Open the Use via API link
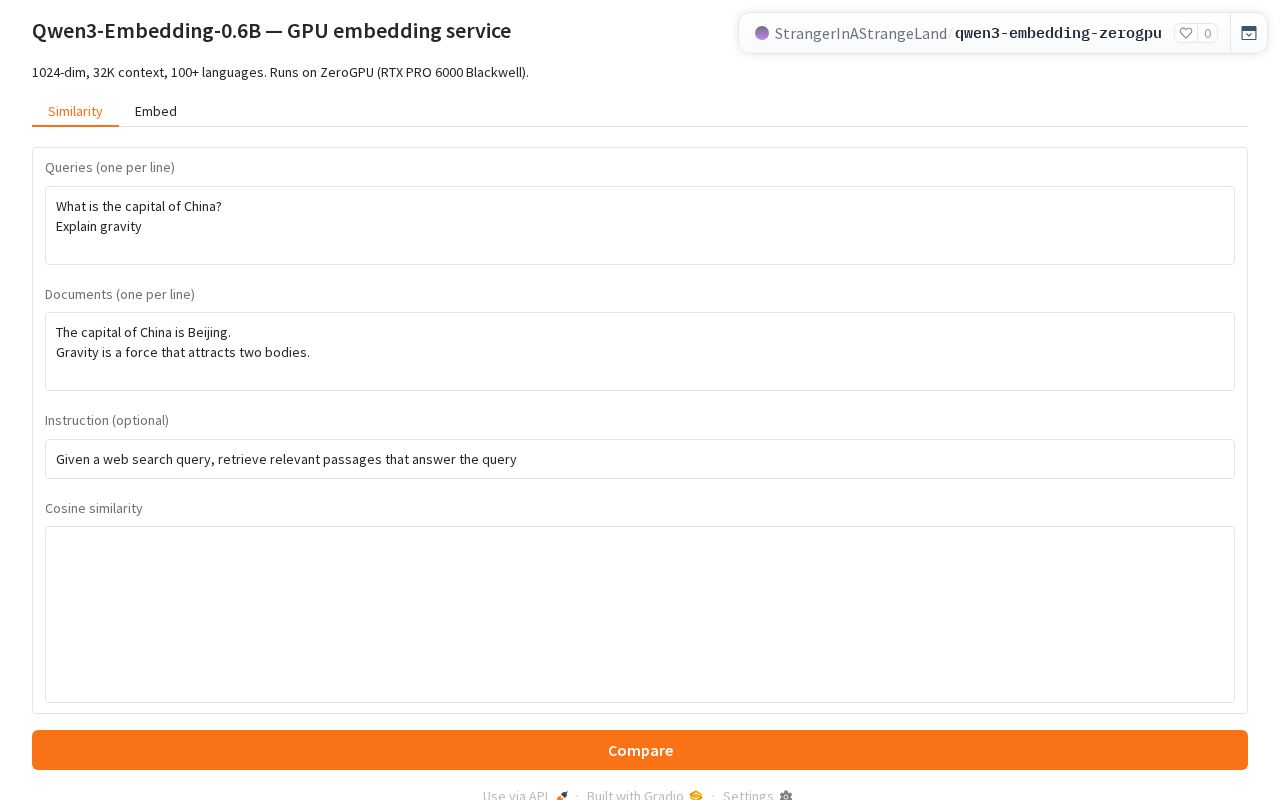1280x800 pixels. (525, 795)
